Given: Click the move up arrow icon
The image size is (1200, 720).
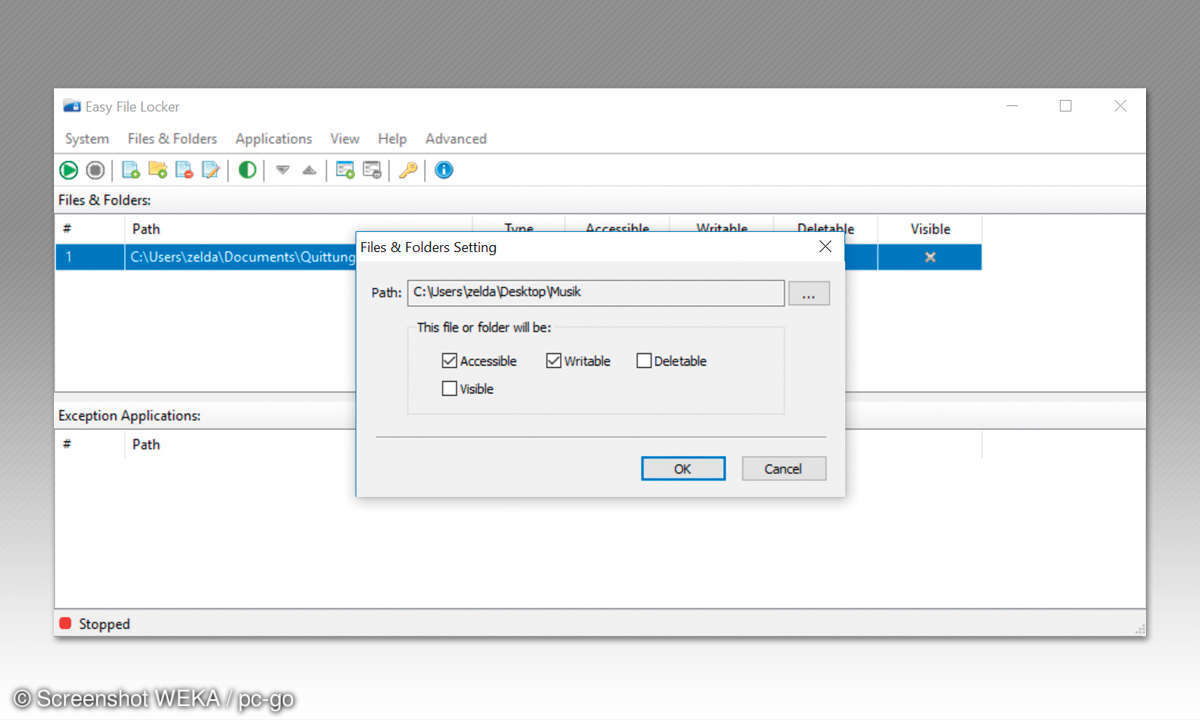Looking at the screenshot, I should pyautogui.click(x=309, y=171).
